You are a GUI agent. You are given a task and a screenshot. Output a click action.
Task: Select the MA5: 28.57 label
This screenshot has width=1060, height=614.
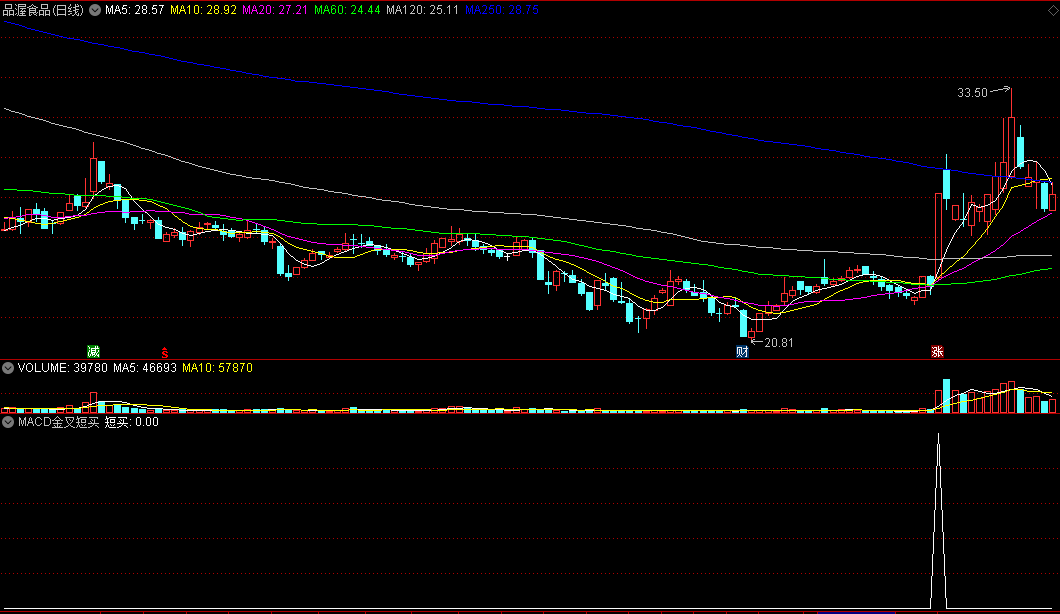coord(135,10)
